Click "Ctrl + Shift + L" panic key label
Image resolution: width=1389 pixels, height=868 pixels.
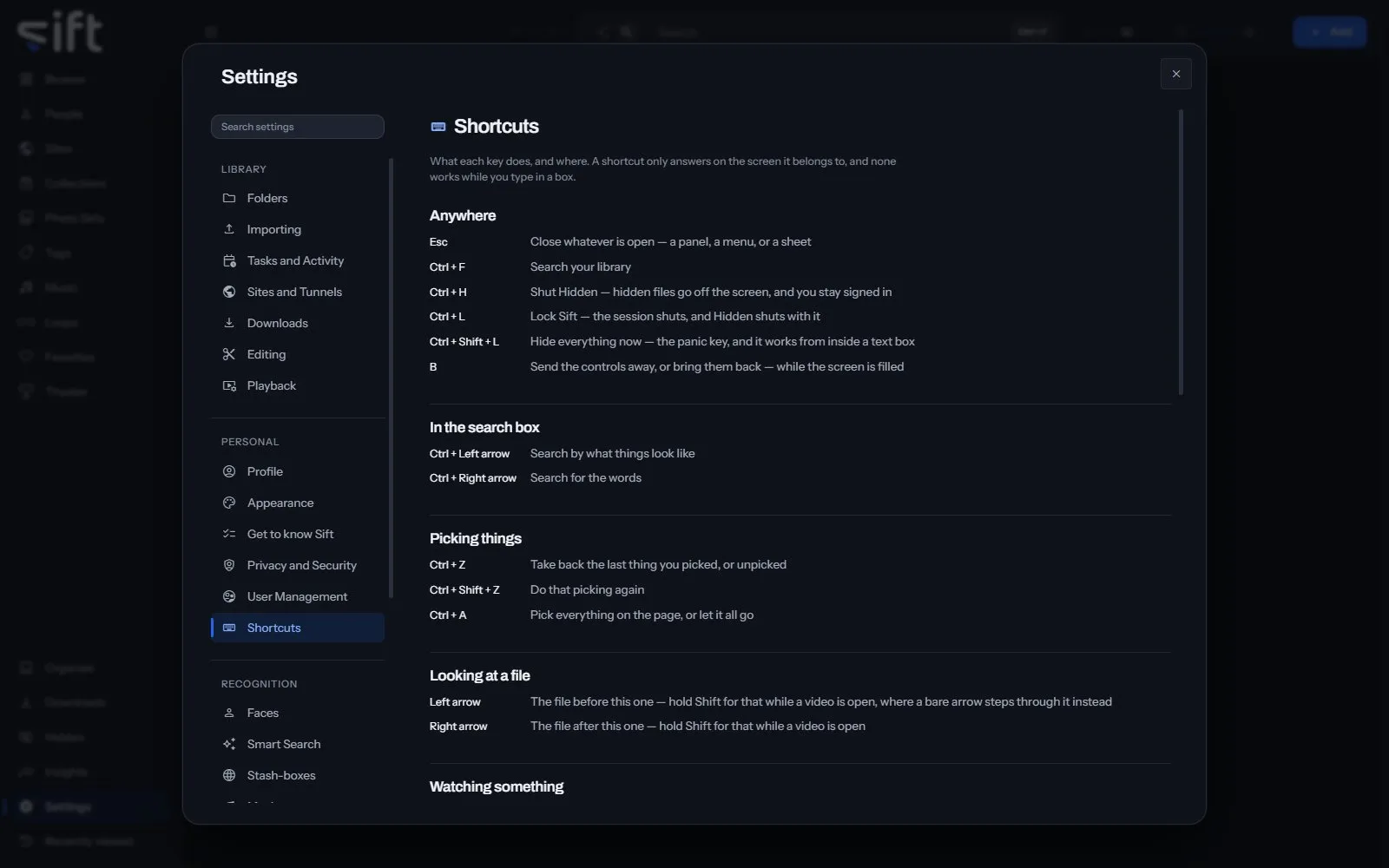pos(464,342)
